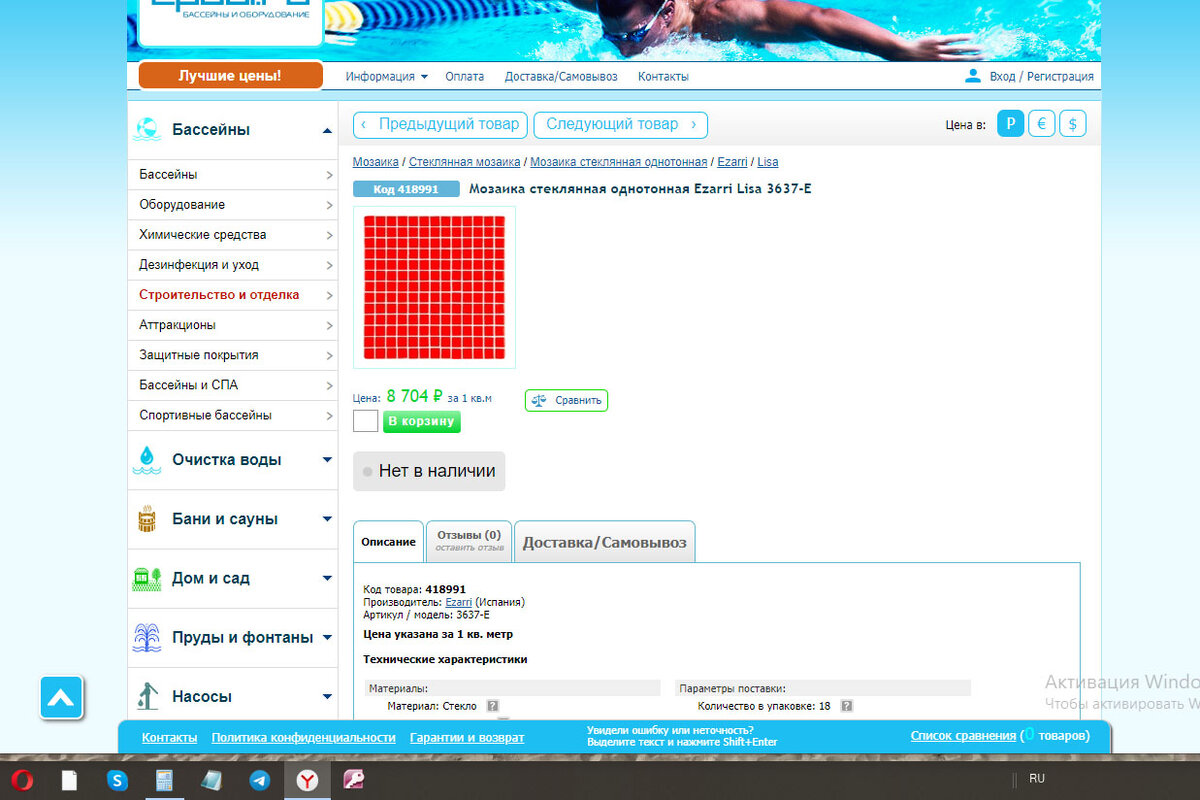Click the scroll-to-top arrow button
Image resolution: width=1200 pixels, height=800 pixels.
point(61,697)
